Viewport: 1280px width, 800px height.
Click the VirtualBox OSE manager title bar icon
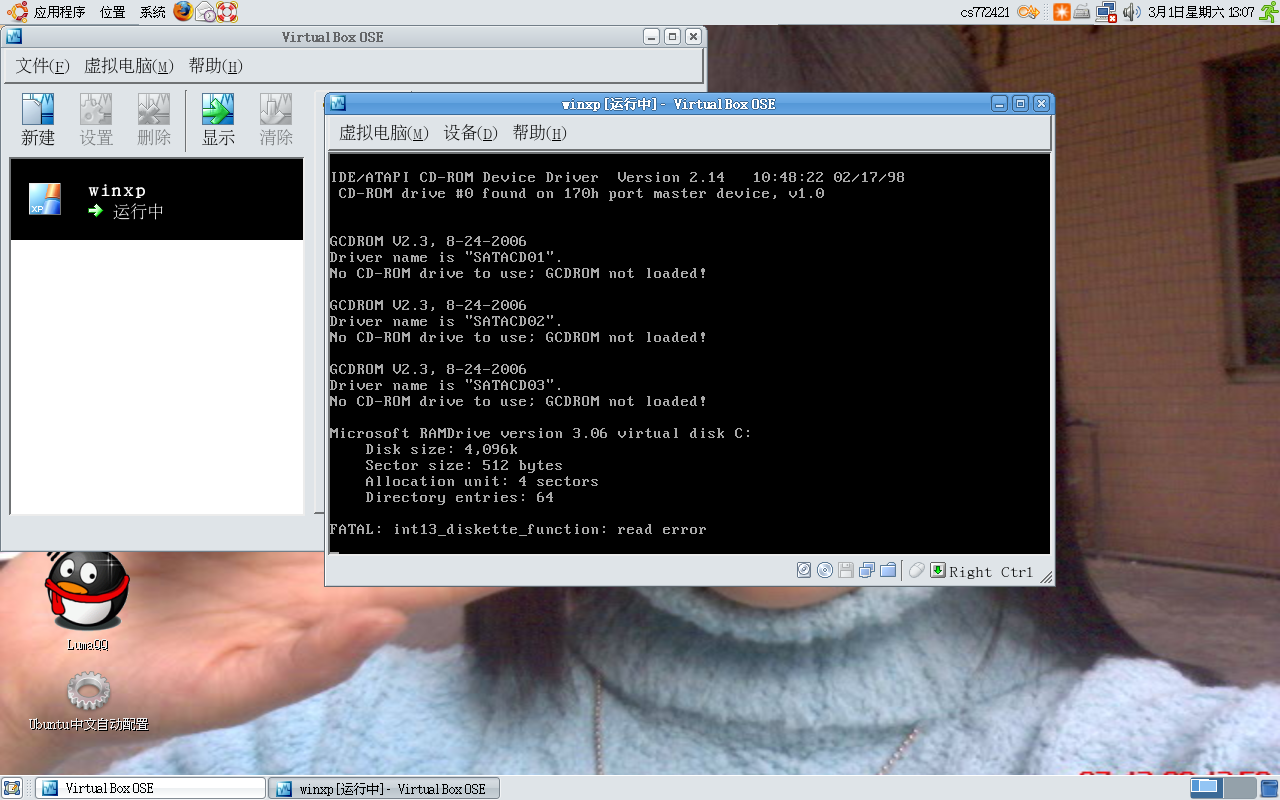click(14, 36)
